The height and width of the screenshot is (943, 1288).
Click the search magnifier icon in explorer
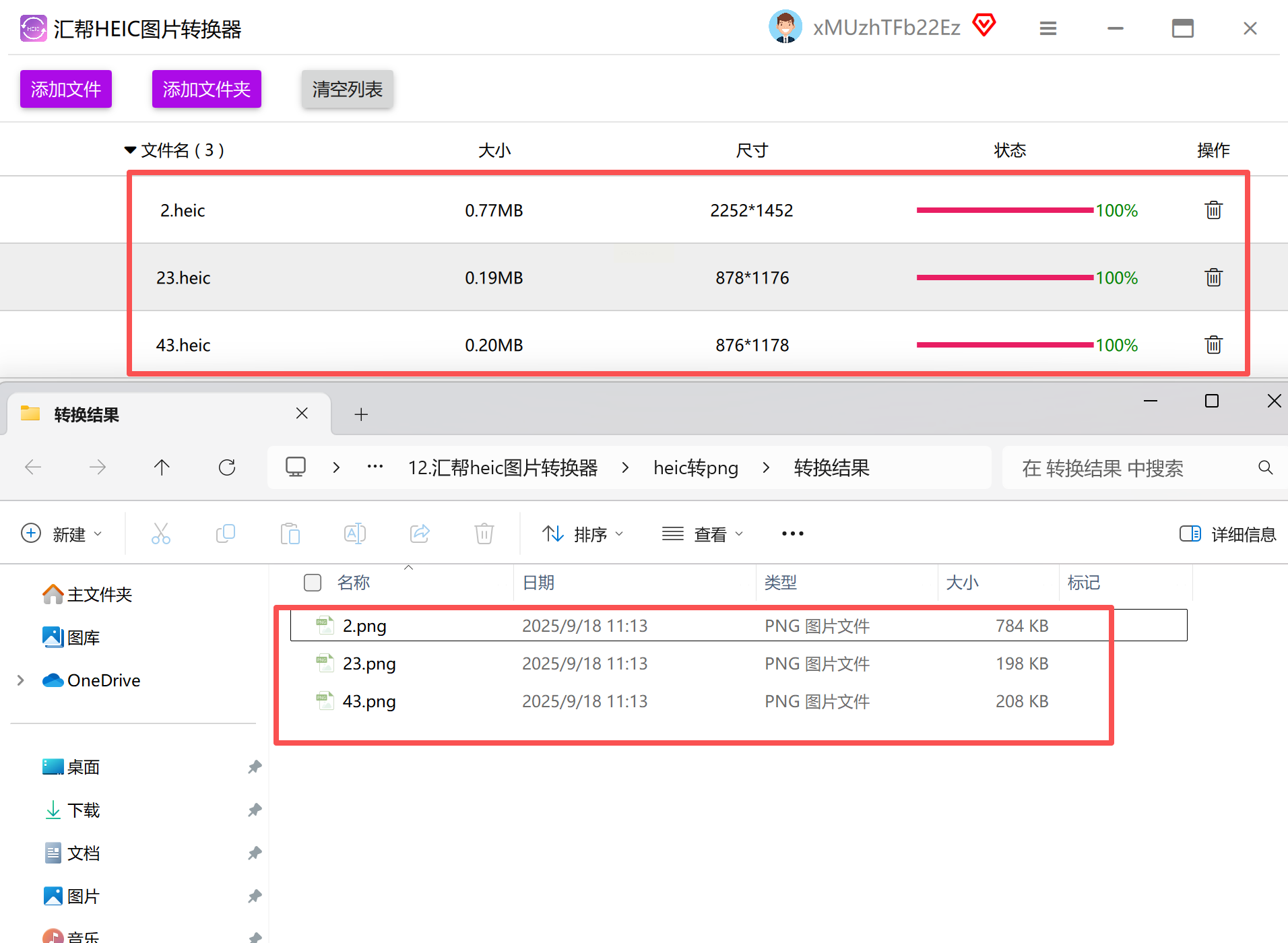1265,467
